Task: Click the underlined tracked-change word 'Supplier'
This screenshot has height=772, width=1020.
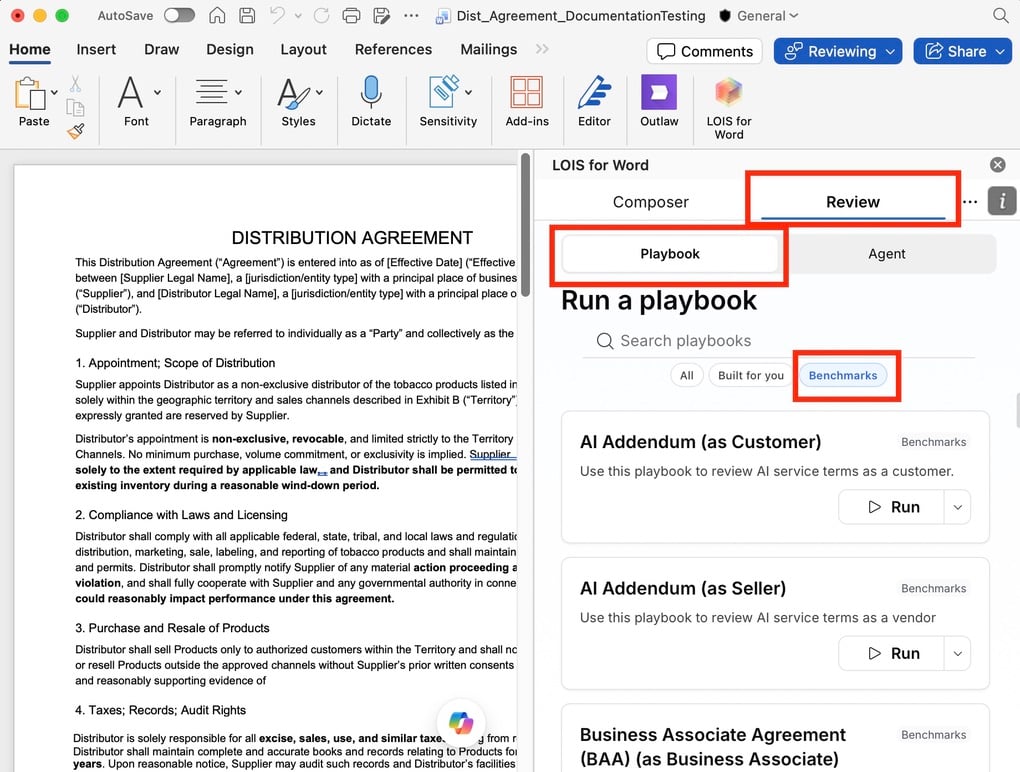Action: point(492,455)
